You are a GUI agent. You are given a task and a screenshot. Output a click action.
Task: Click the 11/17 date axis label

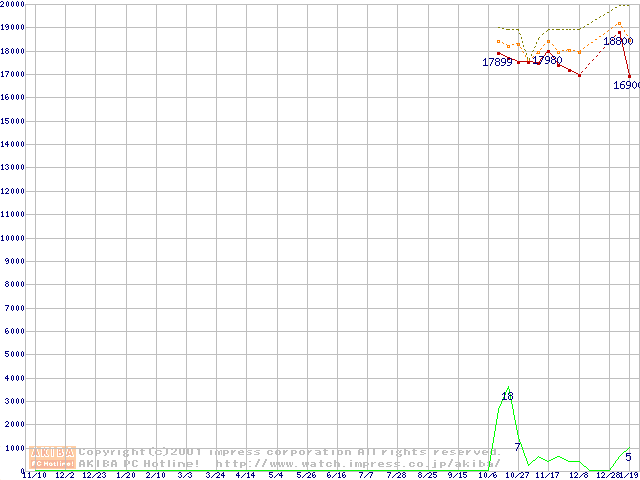[547, 475]
